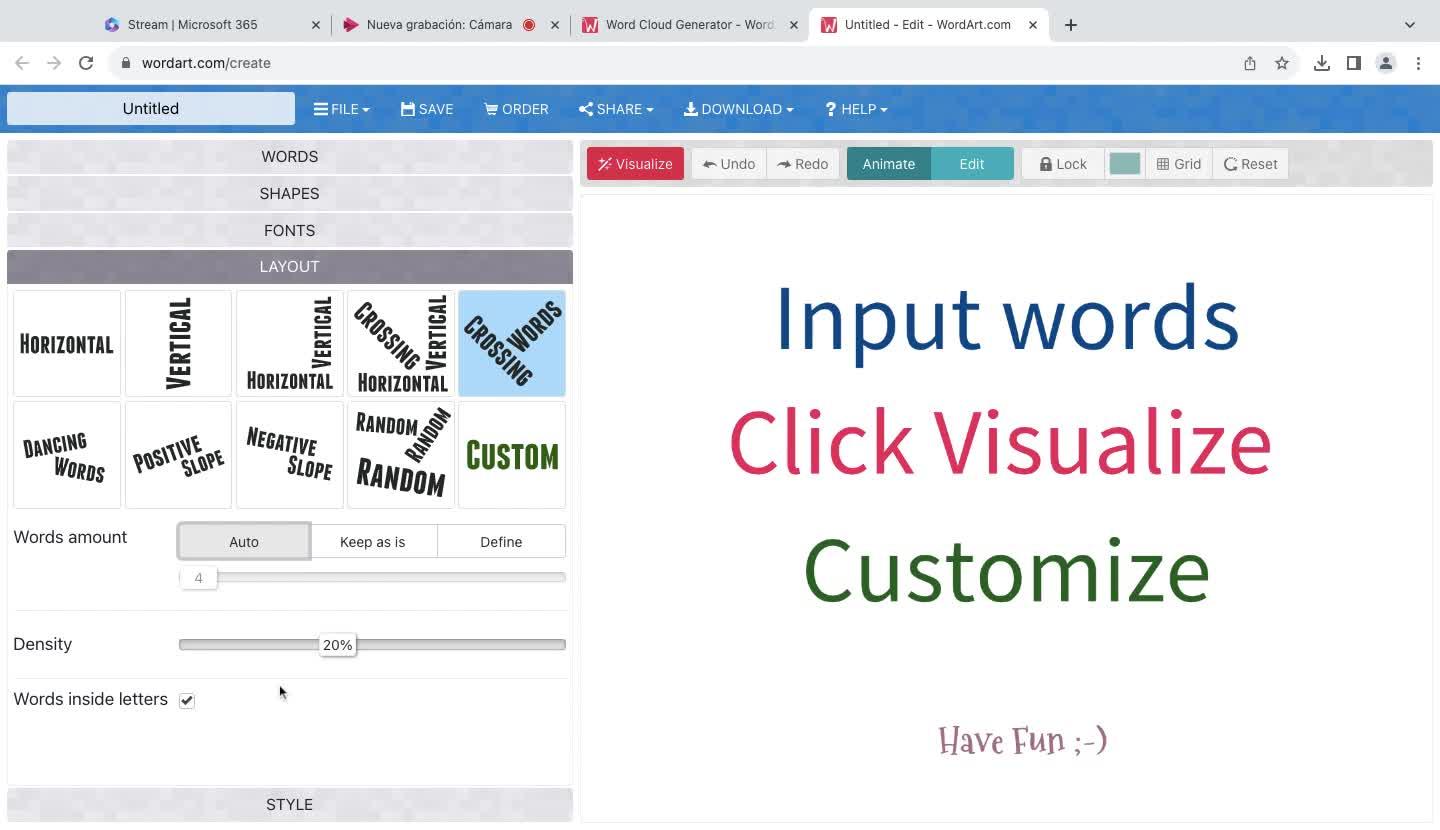Open the ORDER page
The height and width of the screenshot is (830, 1440).
(x=516, y=109)
